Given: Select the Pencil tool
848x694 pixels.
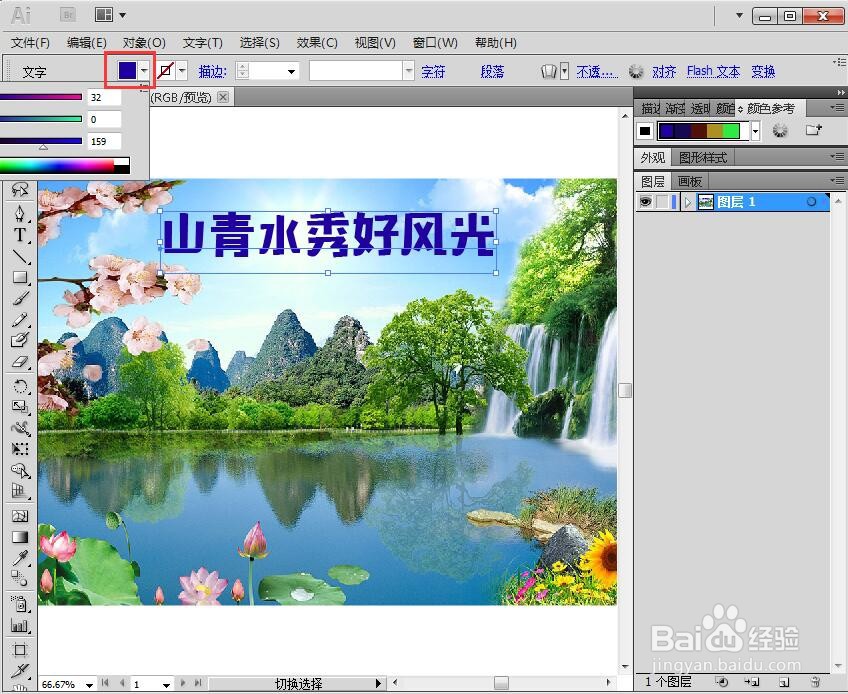Looking at the screenshot, I should click(20, 320).
